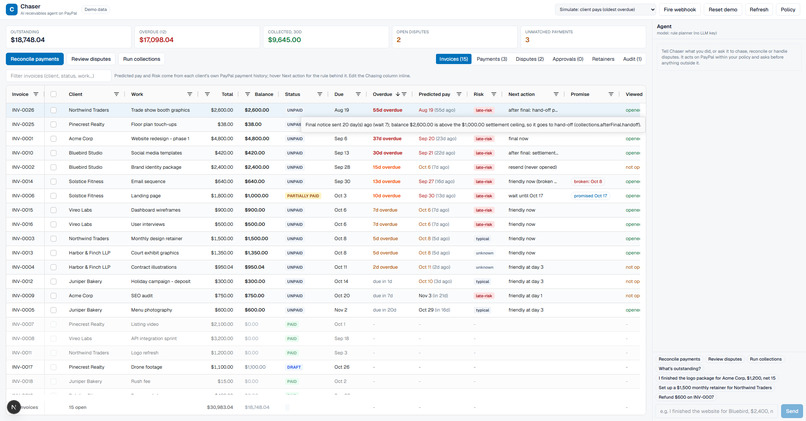Check the INV-0006 Landing page checkbox
Viewport: 806px width, 421px height.
(x=53, y=196)
